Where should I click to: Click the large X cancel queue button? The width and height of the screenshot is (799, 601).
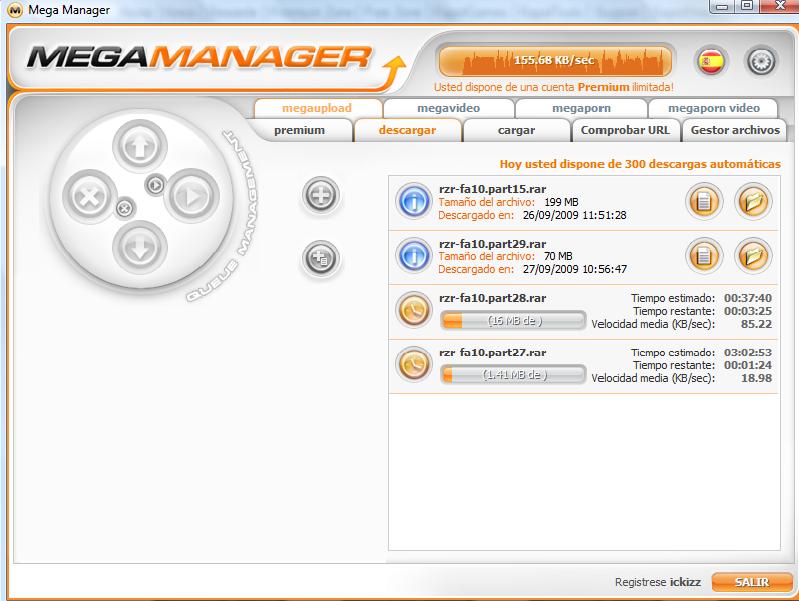tap(89, 197)
